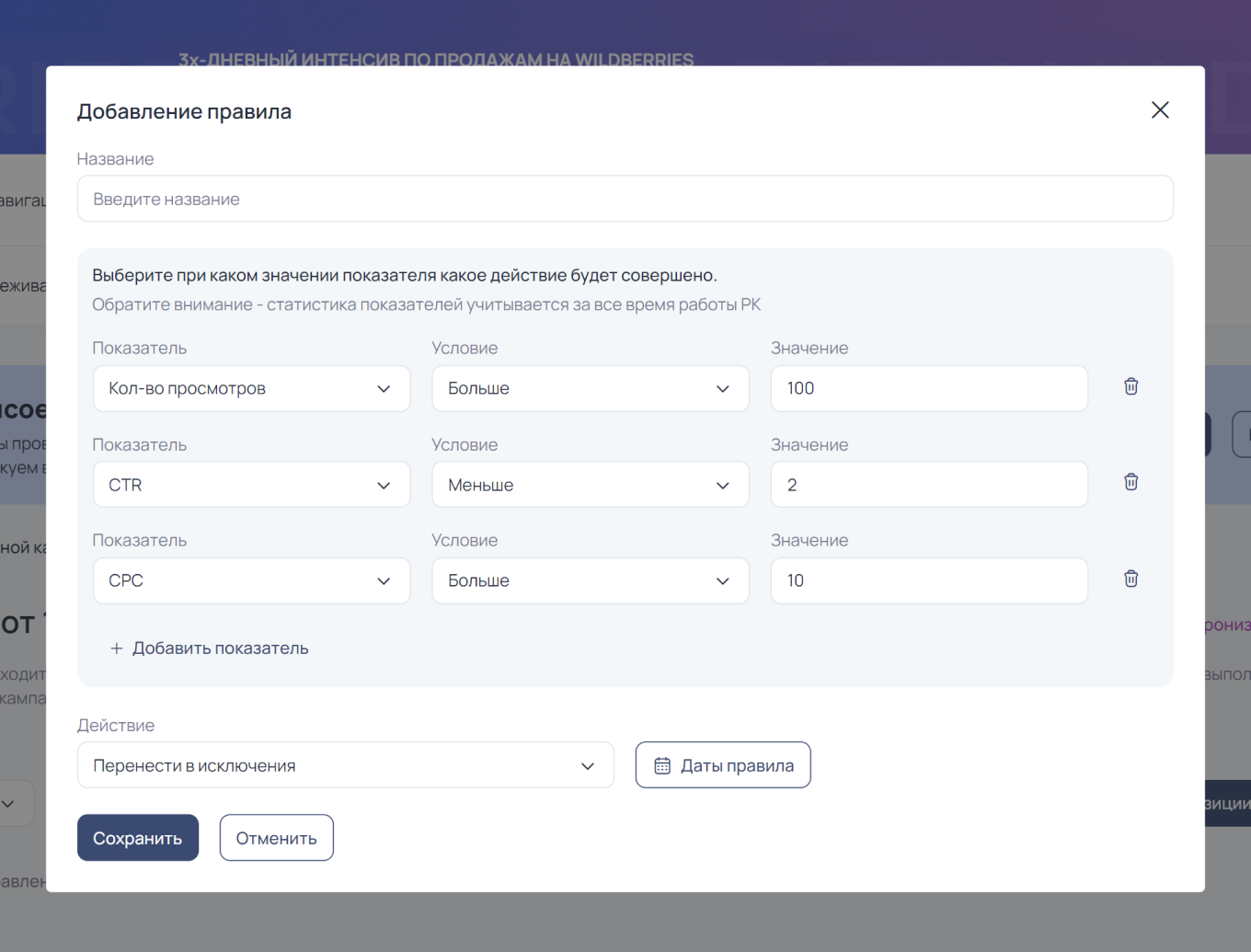Remove the CPC condition row
The image size is (1251, 952).
pyautogui.click(x=1130, y=579)
